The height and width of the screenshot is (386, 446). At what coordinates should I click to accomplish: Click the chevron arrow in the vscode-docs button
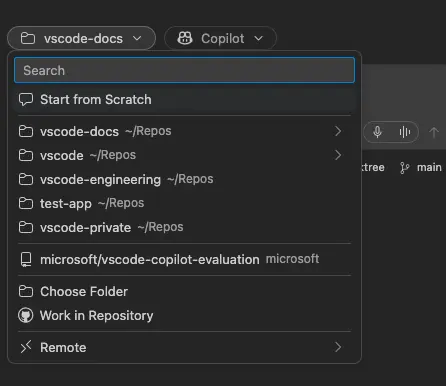click(137, 39)
